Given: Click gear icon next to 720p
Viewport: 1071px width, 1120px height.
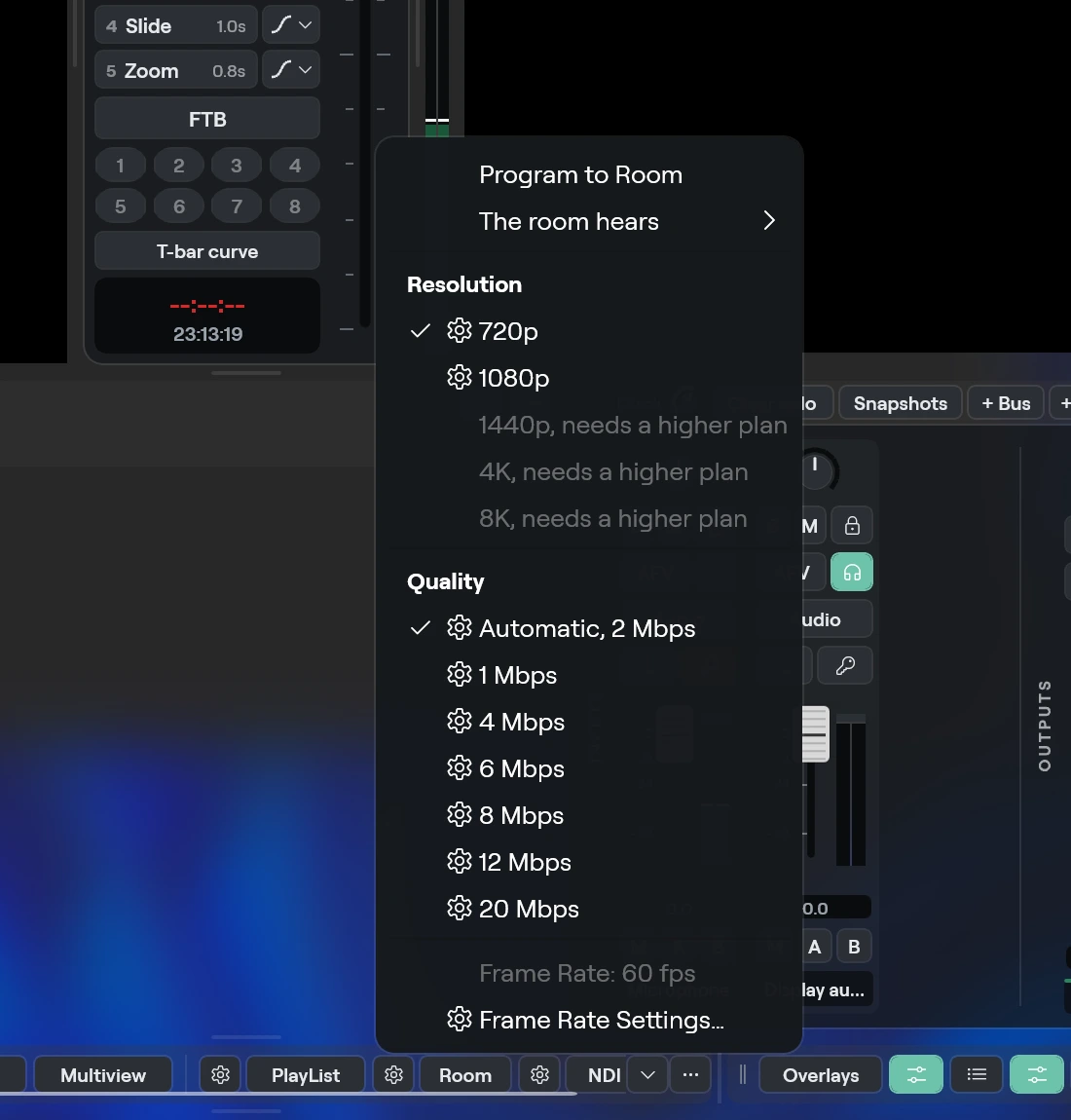Looking at the screenshot, I should (460, 330).
